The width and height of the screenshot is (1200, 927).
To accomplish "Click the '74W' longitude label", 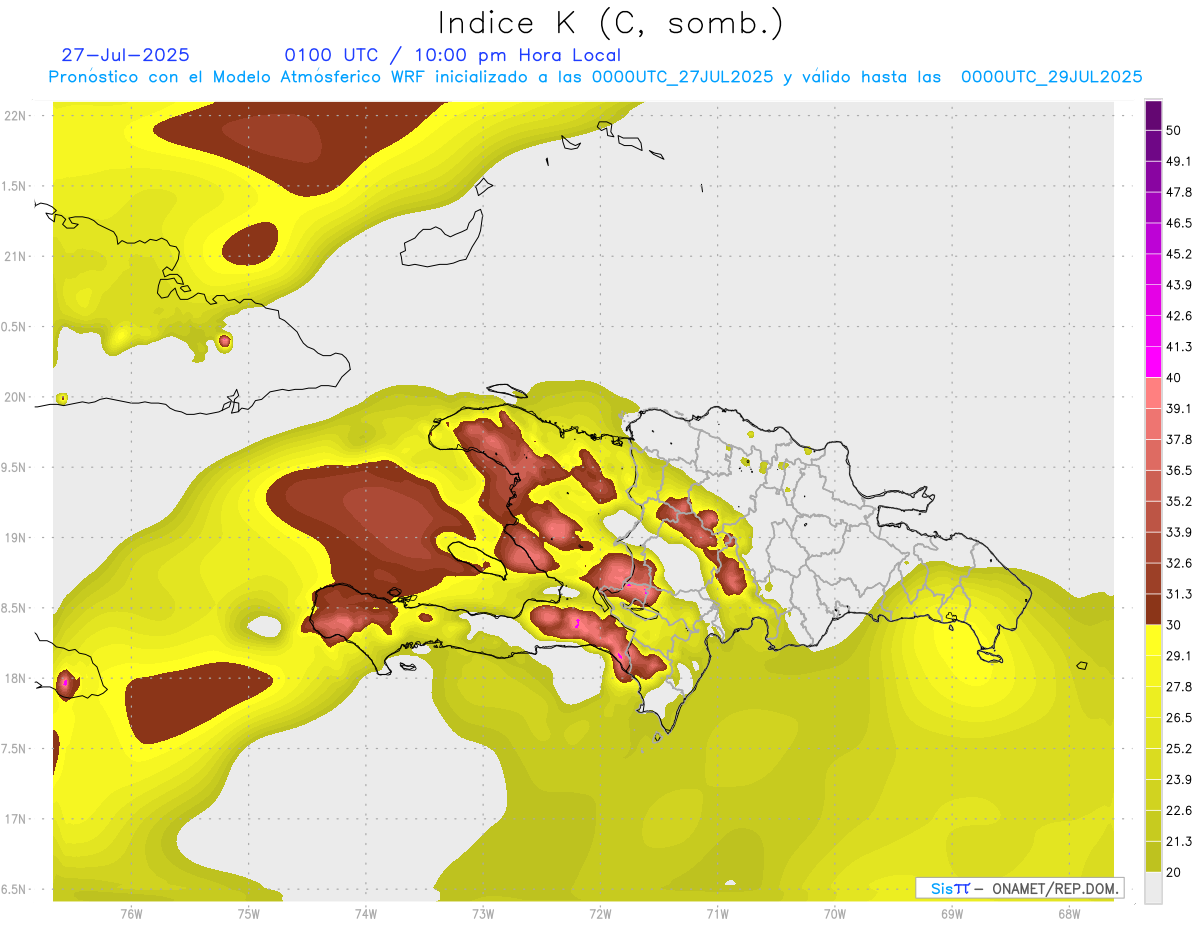I will [365, 912].
